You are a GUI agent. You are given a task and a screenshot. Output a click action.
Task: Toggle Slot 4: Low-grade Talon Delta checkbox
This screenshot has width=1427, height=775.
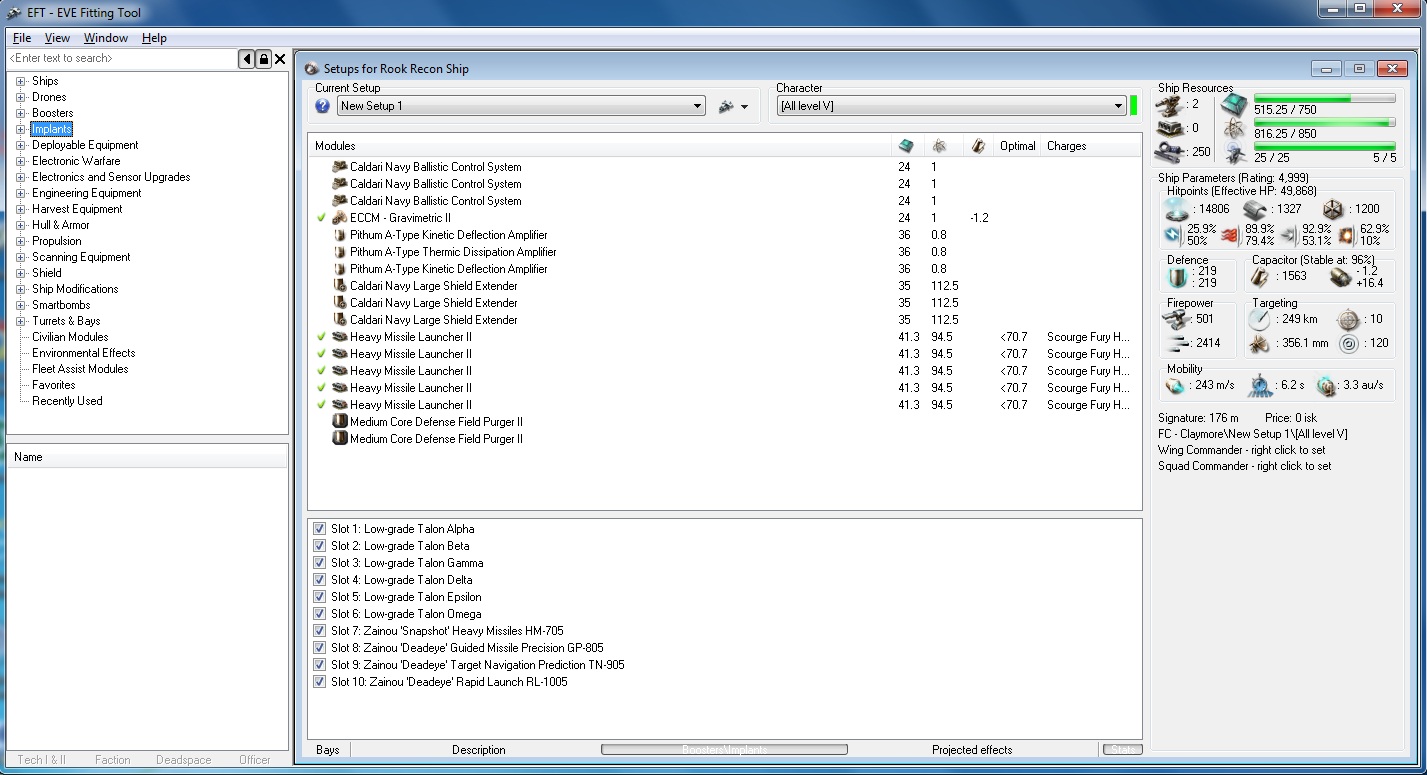point(320,580)
